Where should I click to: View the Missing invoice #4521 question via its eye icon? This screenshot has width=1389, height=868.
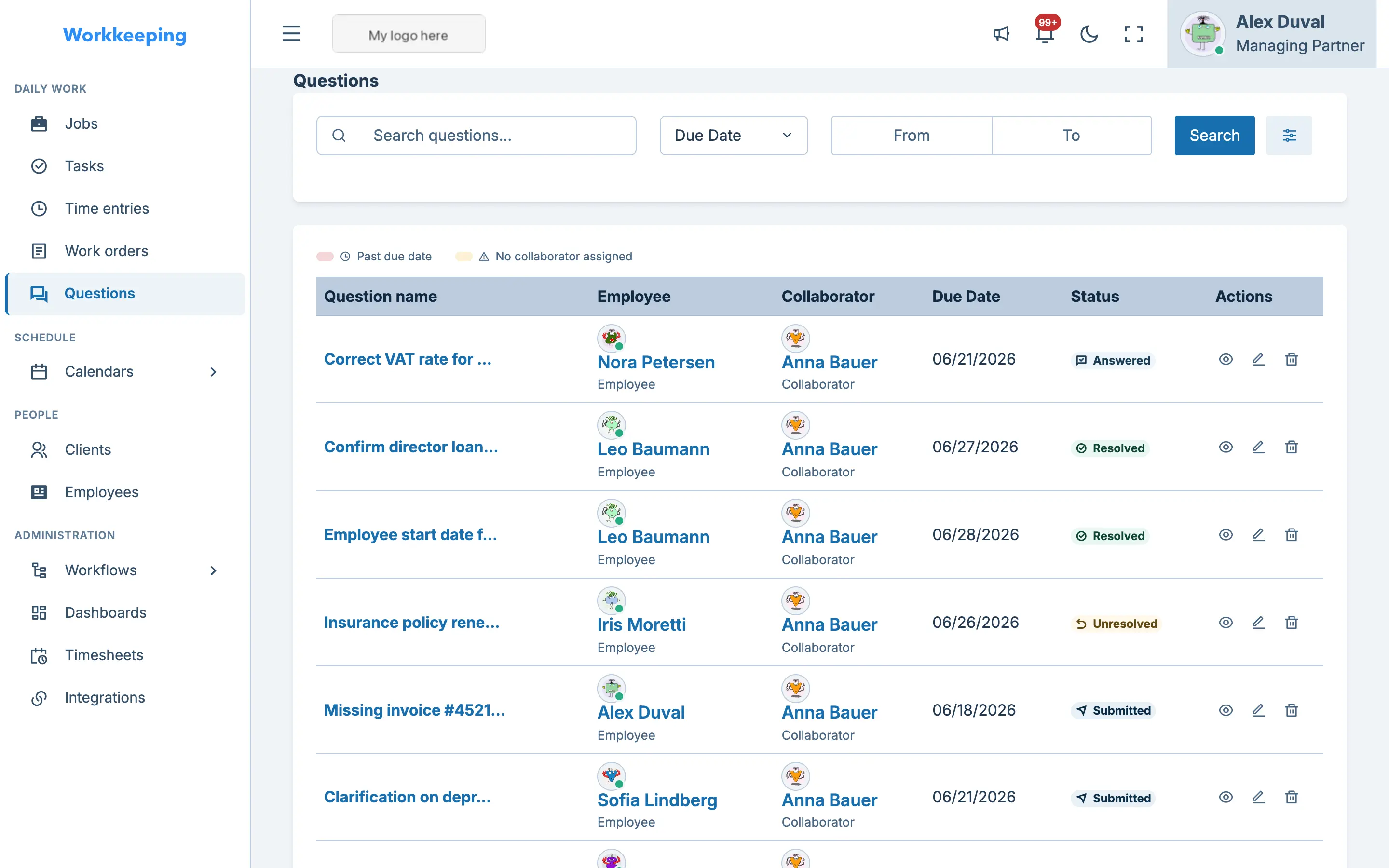(x=1226, y=711)
